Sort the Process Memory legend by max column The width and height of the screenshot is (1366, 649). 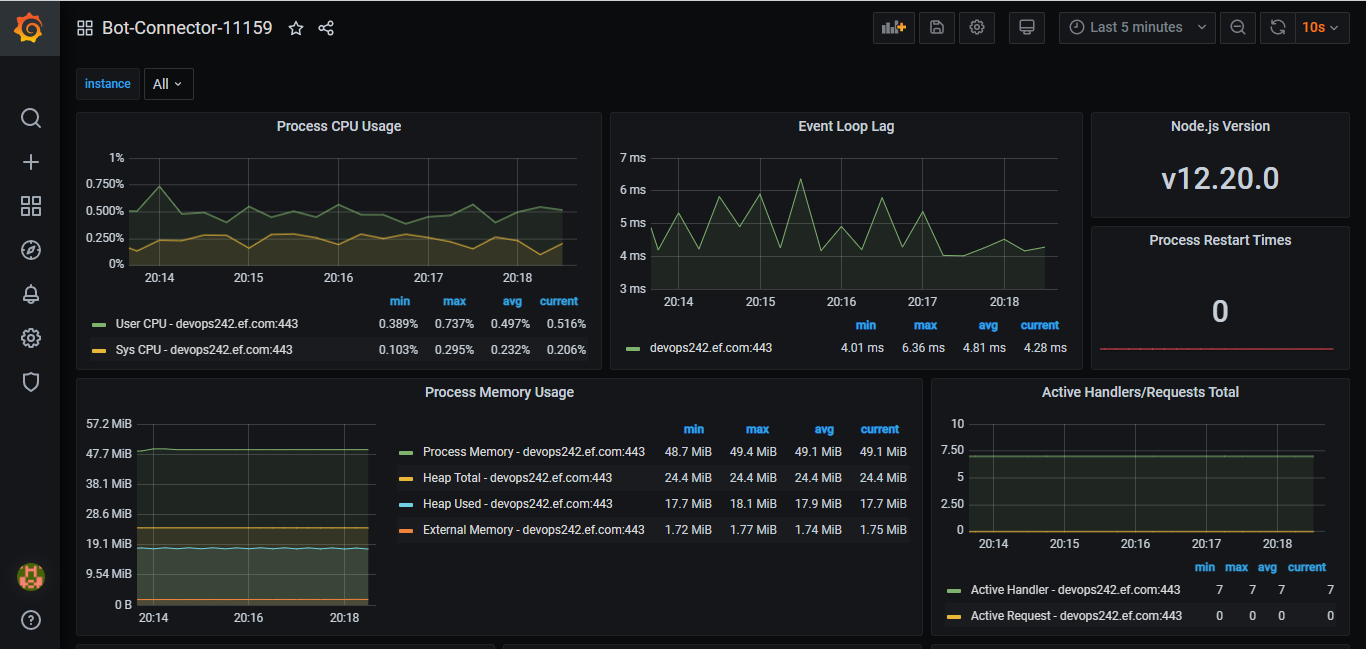[756, 429]
